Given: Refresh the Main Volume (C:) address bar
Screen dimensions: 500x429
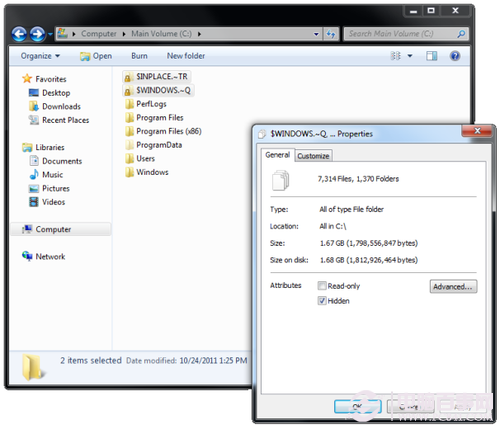Looking at the screenshot, I should pyautogui.click(x=331, y=34).
